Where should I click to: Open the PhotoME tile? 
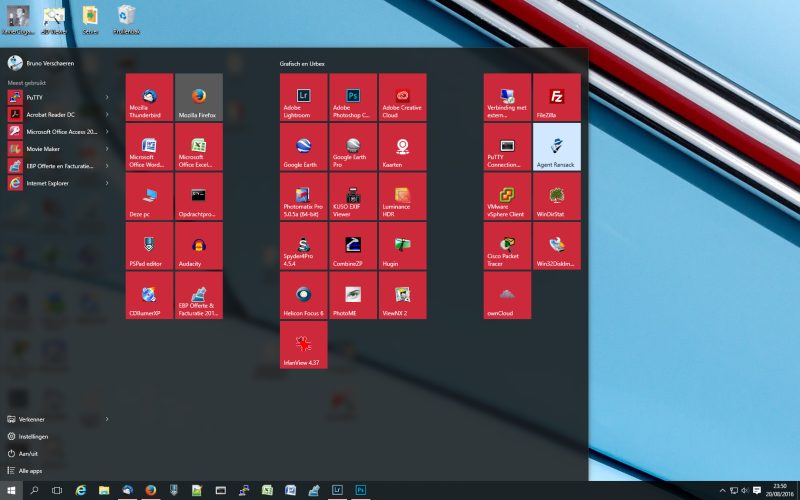353,295
